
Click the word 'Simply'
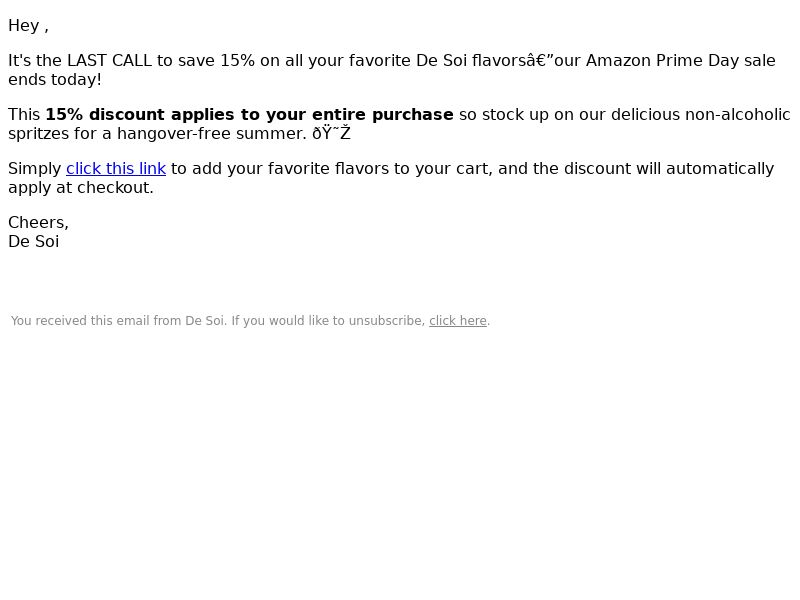tap(35, 168)
